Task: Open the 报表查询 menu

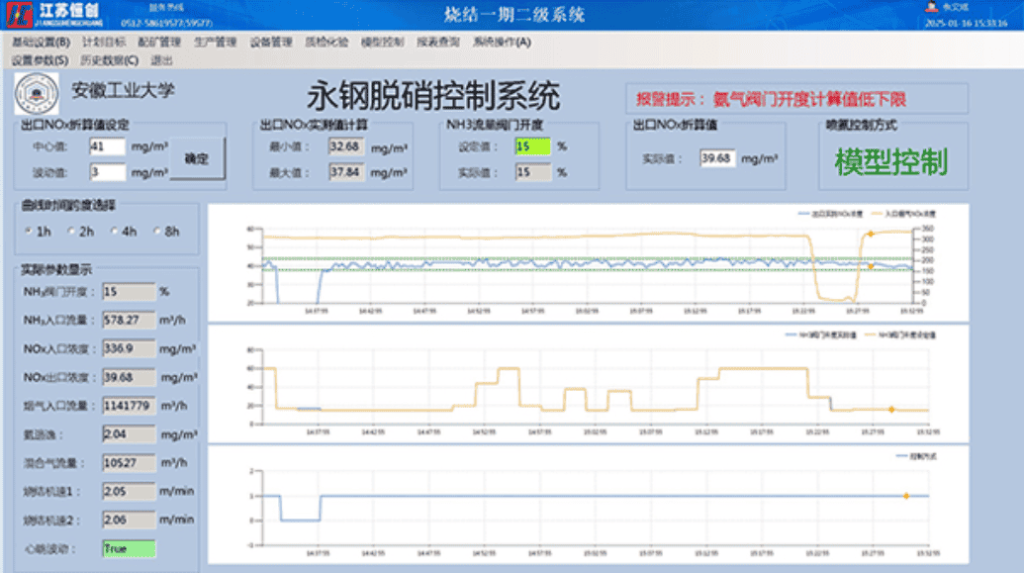Action: point(438,43)
